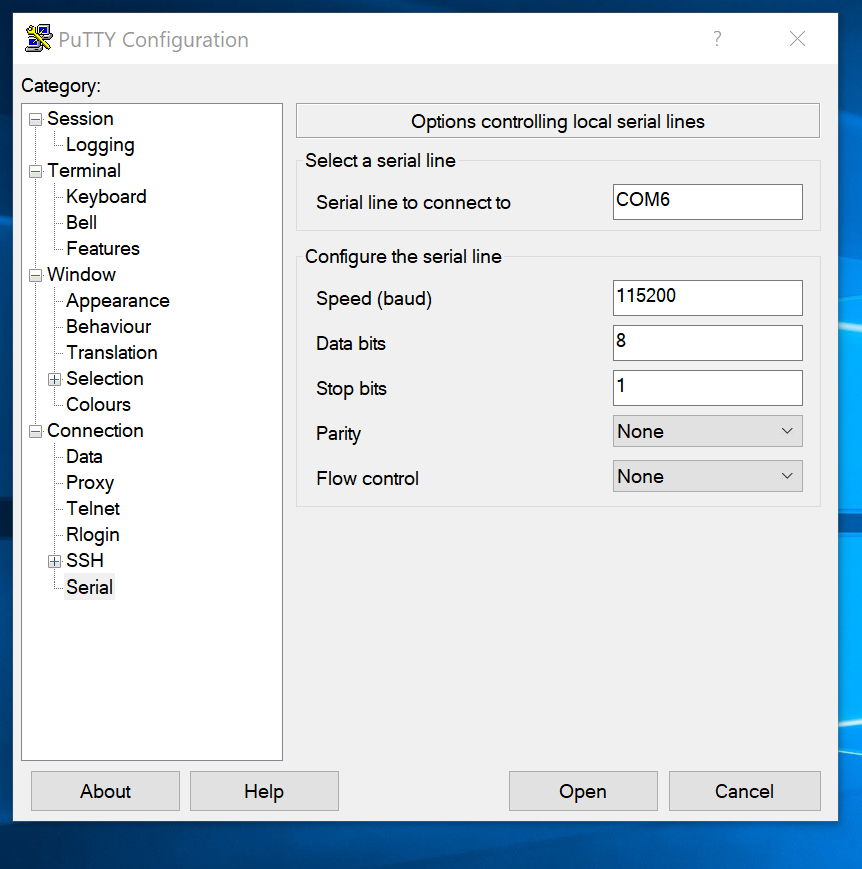Viewport: 862px width, 869px height.
Task: Click the About button
Action: (105, 791)
